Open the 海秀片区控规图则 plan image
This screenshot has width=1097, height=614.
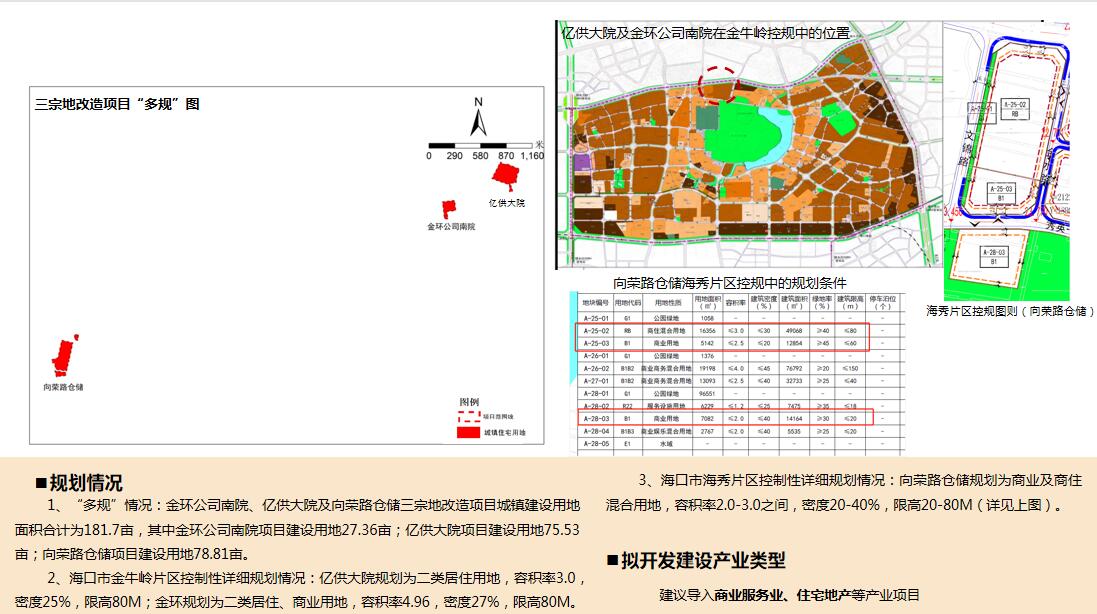pyautogui.click(x=1007, y=161)
